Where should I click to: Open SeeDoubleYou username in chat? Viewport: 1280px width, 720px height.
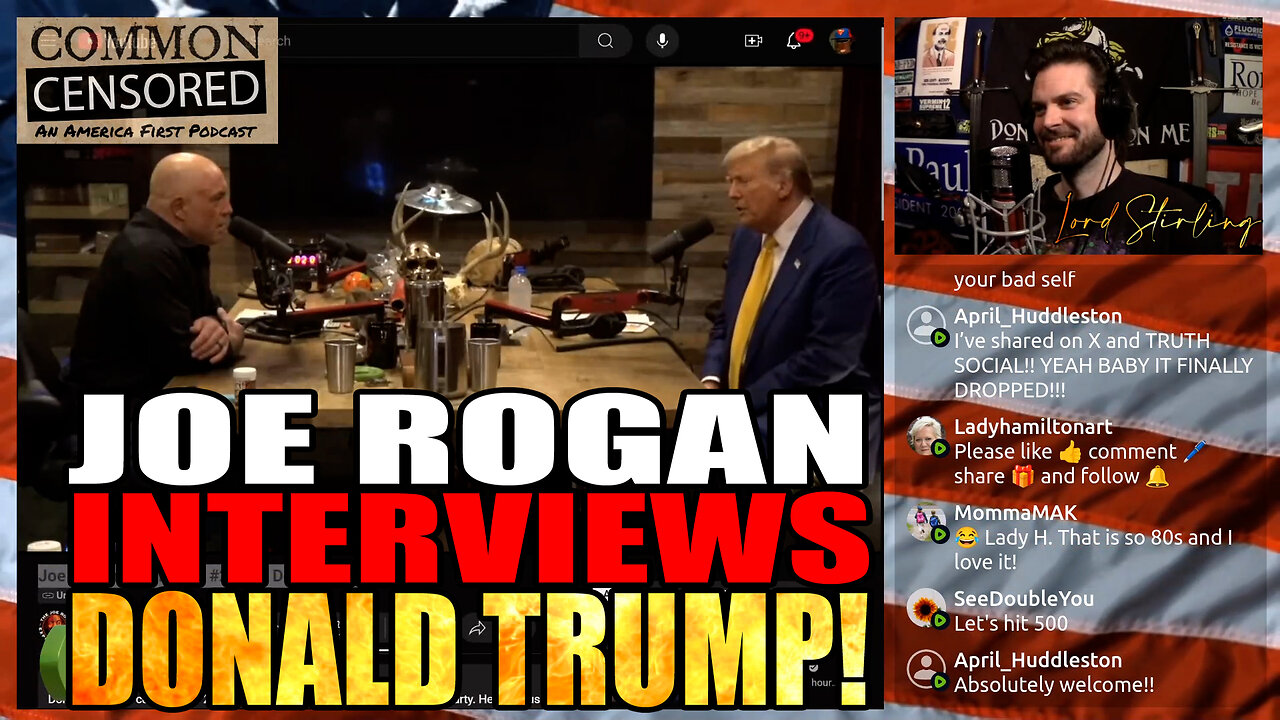coord(1024,599)
